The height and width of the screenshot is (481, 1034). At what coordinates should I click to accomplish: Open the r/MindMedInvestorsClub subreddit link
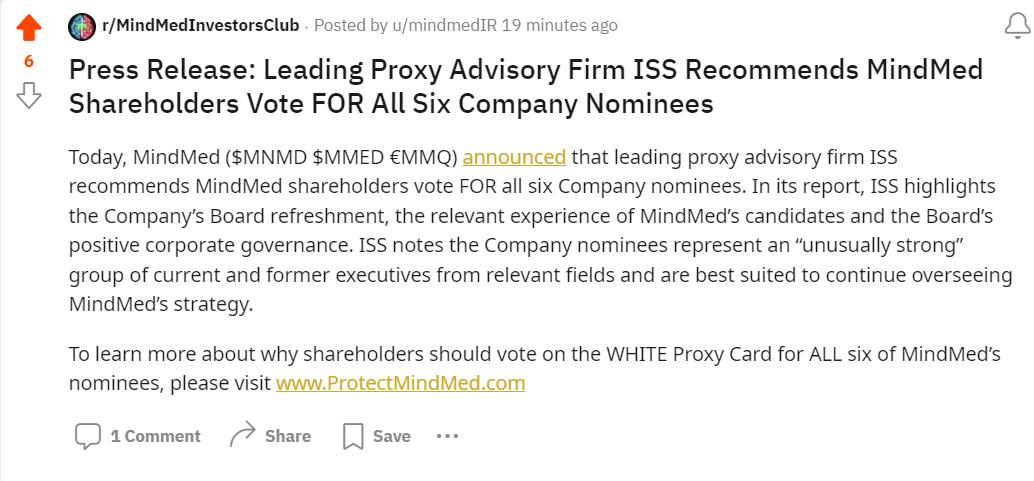tap(200, 25)
